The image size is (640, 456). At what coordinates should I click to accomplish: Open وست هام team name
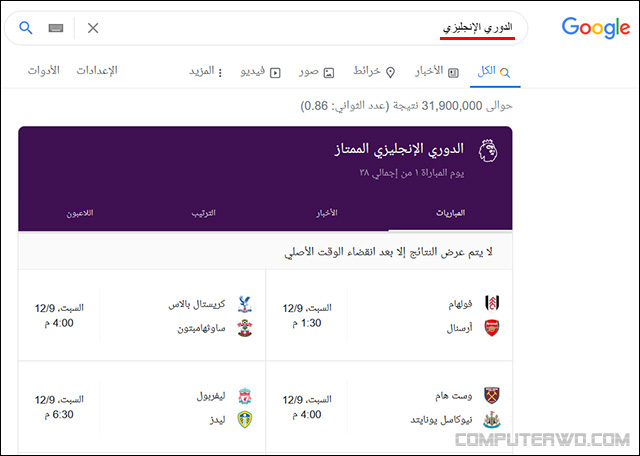coord(453,396)
